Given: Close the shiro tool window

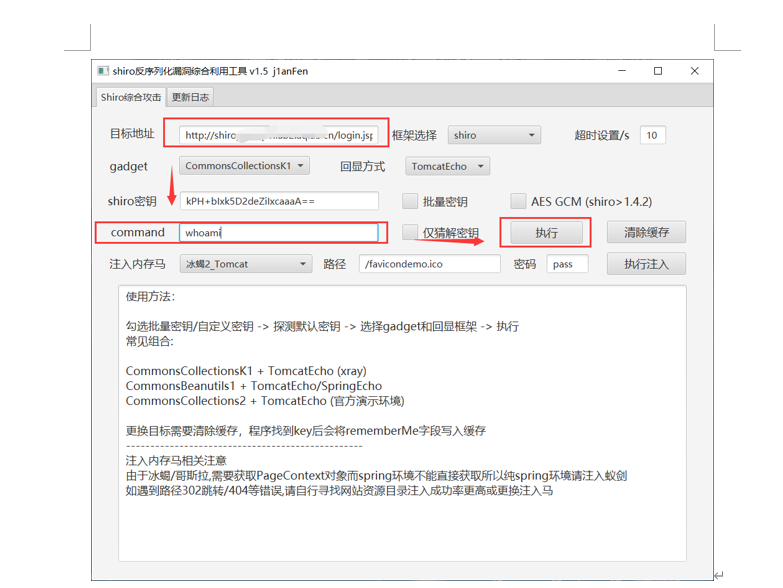Looking at the screenshot, I should click(695, 71).
